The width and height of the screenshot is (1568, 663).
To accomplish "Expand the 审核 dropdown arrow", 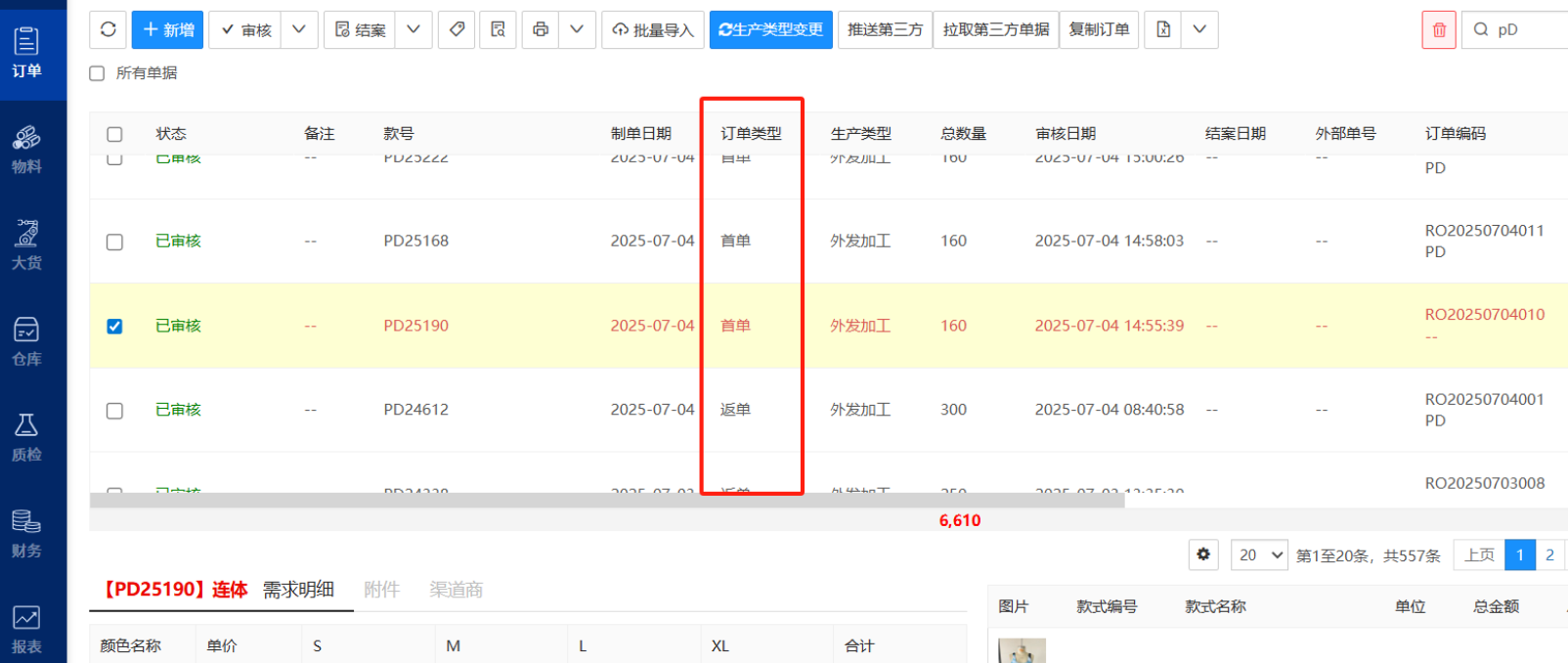I will pos(299,29).
